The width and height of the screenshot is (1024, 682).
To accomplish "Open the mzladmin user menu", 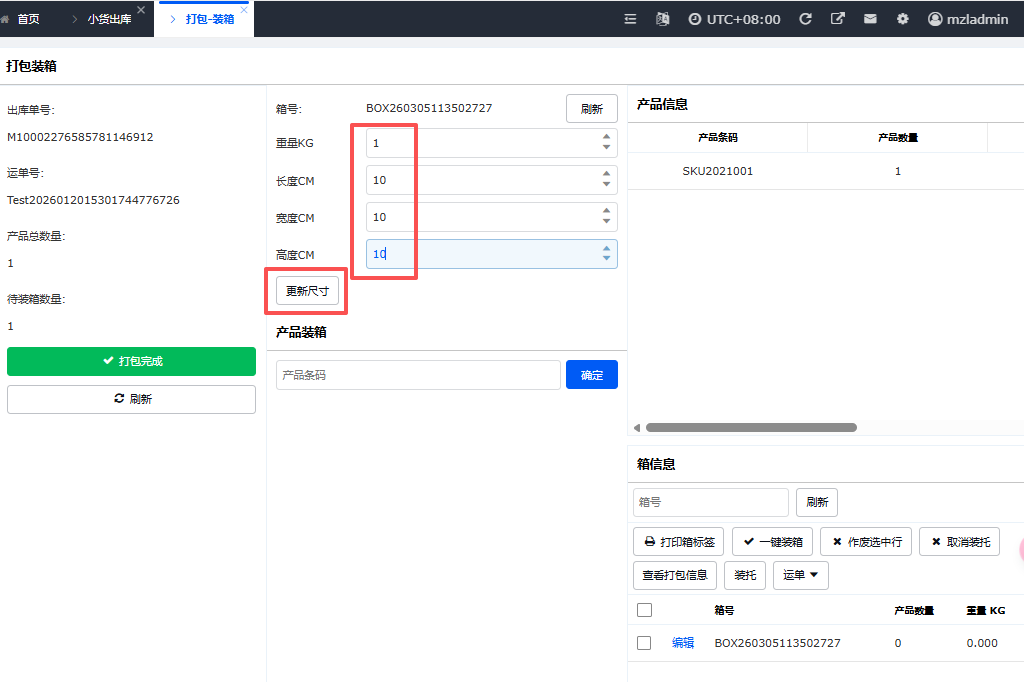I will pyautogui.click(x=967, y=19).
